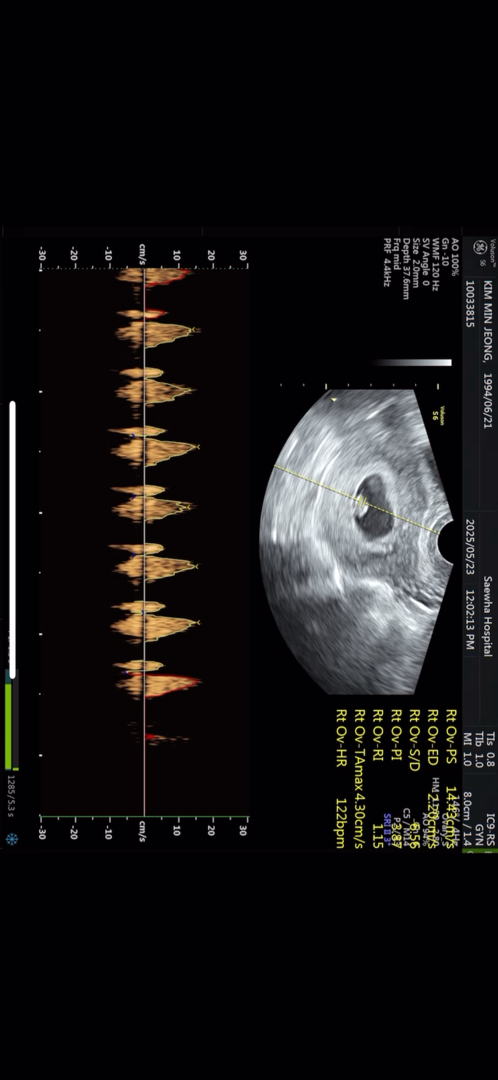Viewport: 498px width, 1080px height.
Task: Click patient ID 10033815
Action: 469,303
